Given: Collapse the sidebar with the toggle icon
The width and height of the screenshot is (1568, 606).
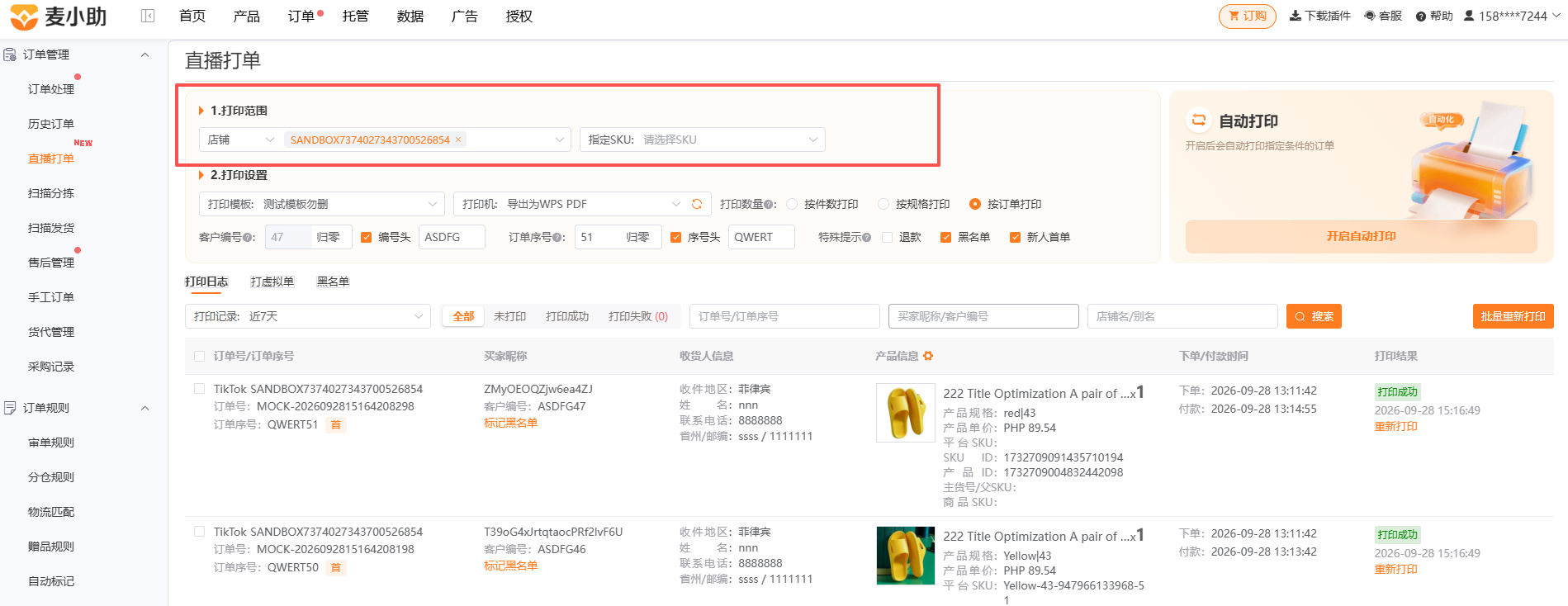Looking at the screenshot, I should pyautogui.click(x=148, y=16).
